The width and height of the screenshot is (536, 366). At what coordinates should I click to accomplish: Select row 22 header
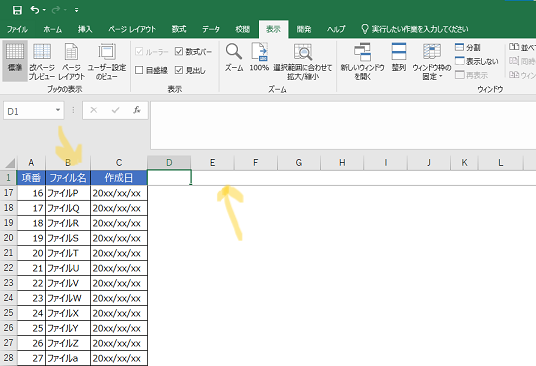(x=8, y=268)
